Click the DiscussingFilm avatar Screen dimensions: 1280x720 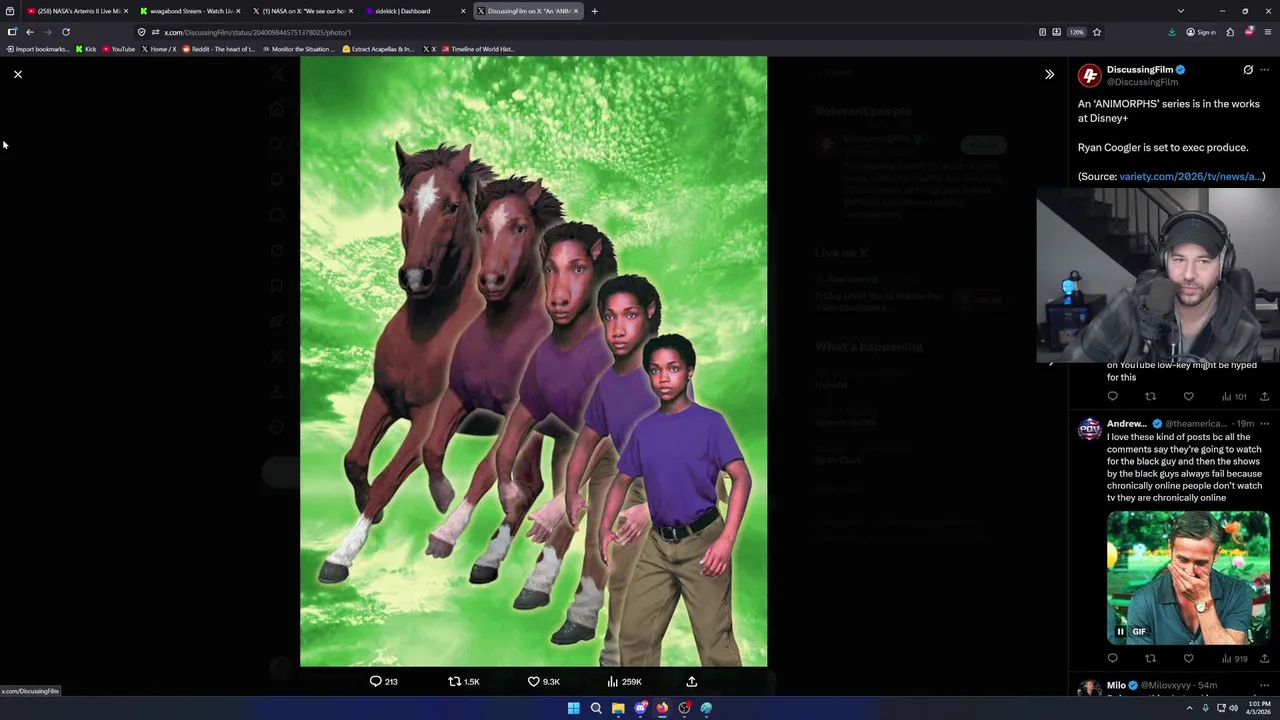1089,75
